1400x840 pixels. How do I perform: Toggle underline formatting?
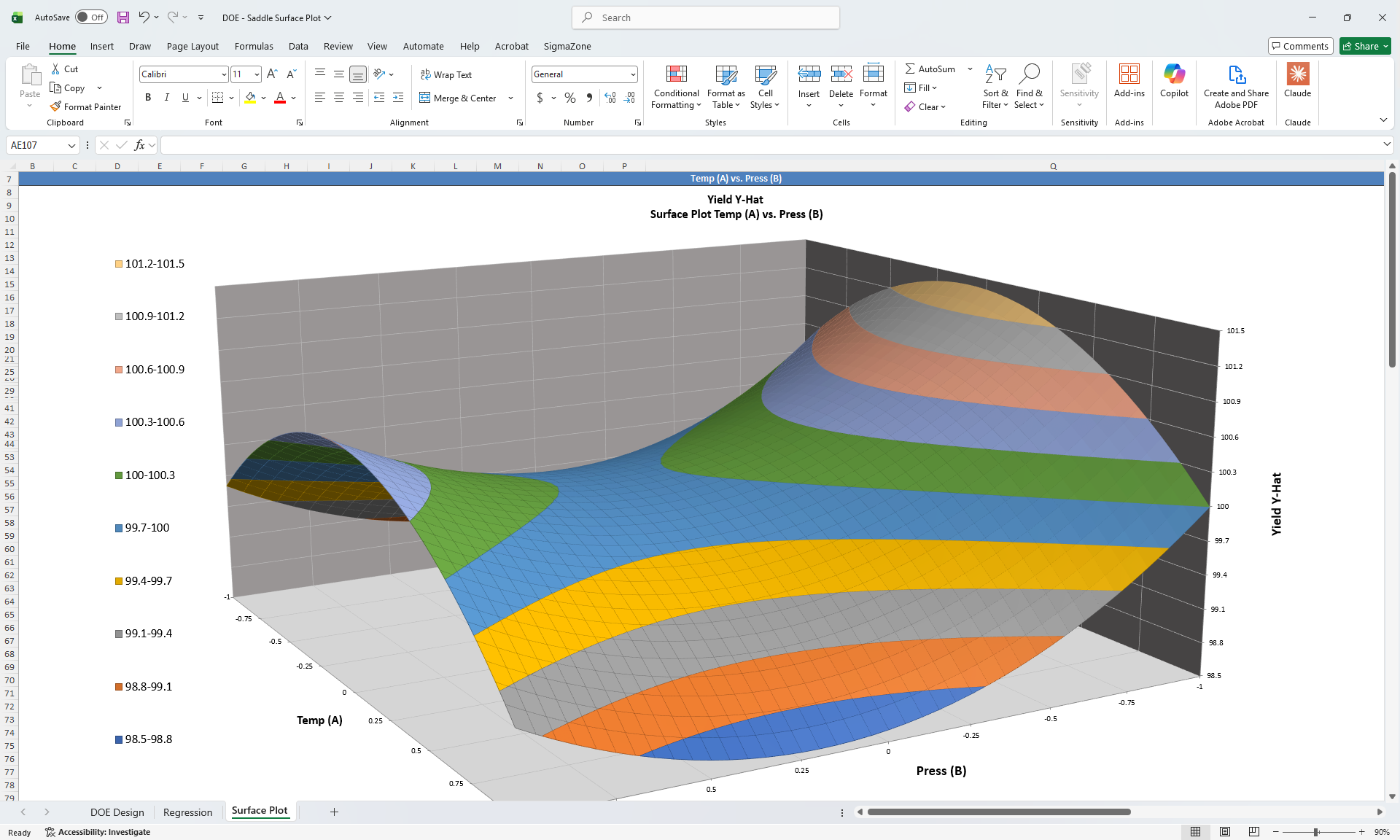pos(184,97)
